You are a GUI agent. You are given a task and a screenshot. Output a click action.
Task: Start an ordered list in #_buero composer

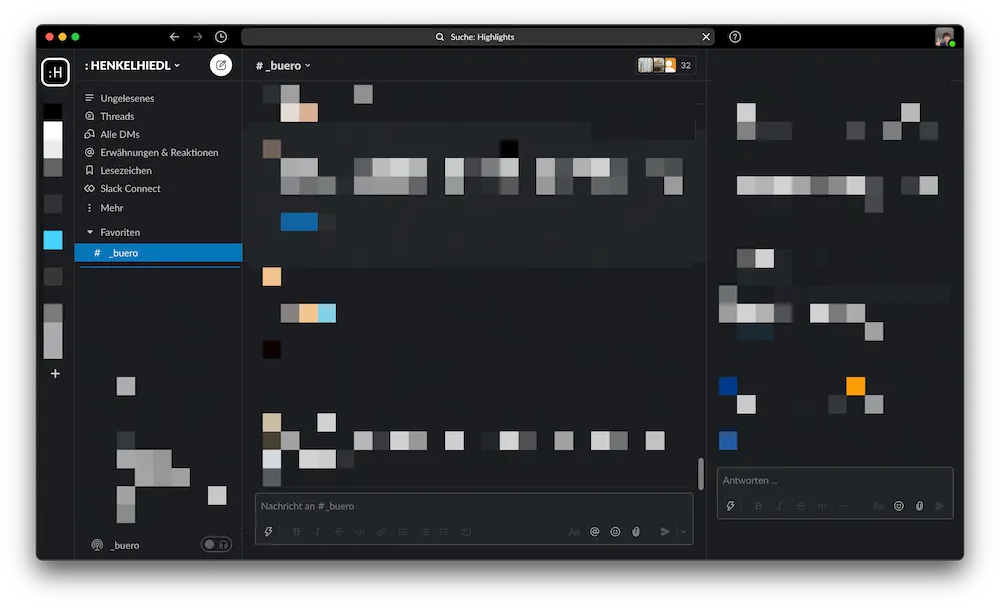tap(403, 531)
